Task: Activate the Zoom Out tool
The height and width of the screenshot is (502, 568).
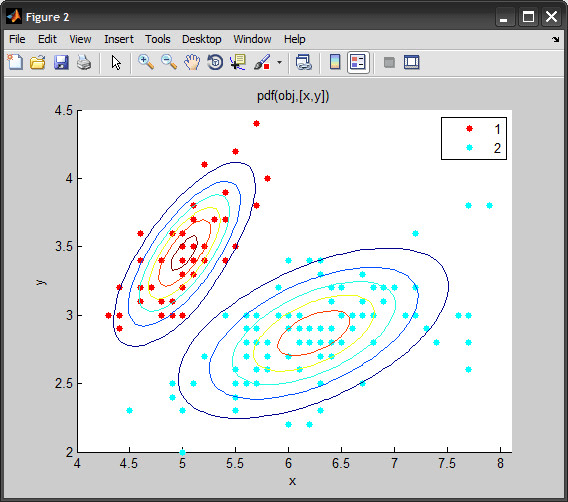Action: (x=169, y=62)
